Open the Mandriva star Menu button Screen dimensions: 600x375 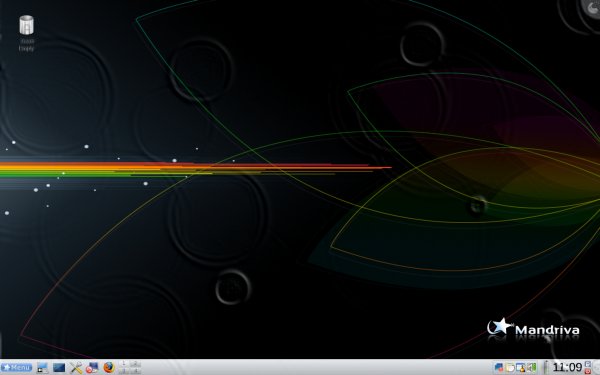[16, 367]
